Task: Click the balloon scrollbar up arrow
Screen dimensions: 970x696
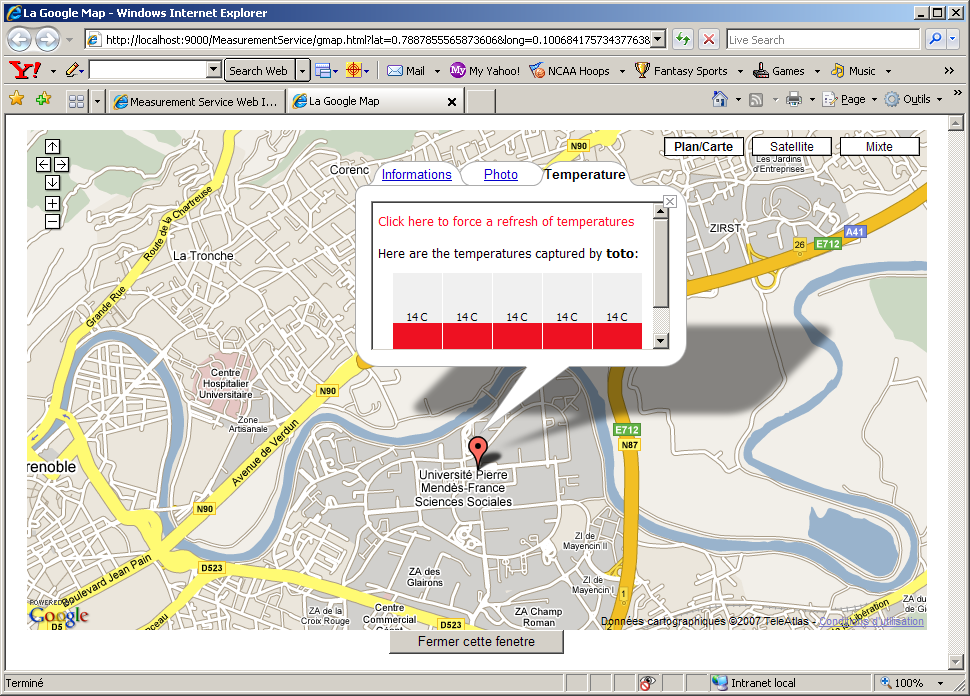Action: pos(661,212)
